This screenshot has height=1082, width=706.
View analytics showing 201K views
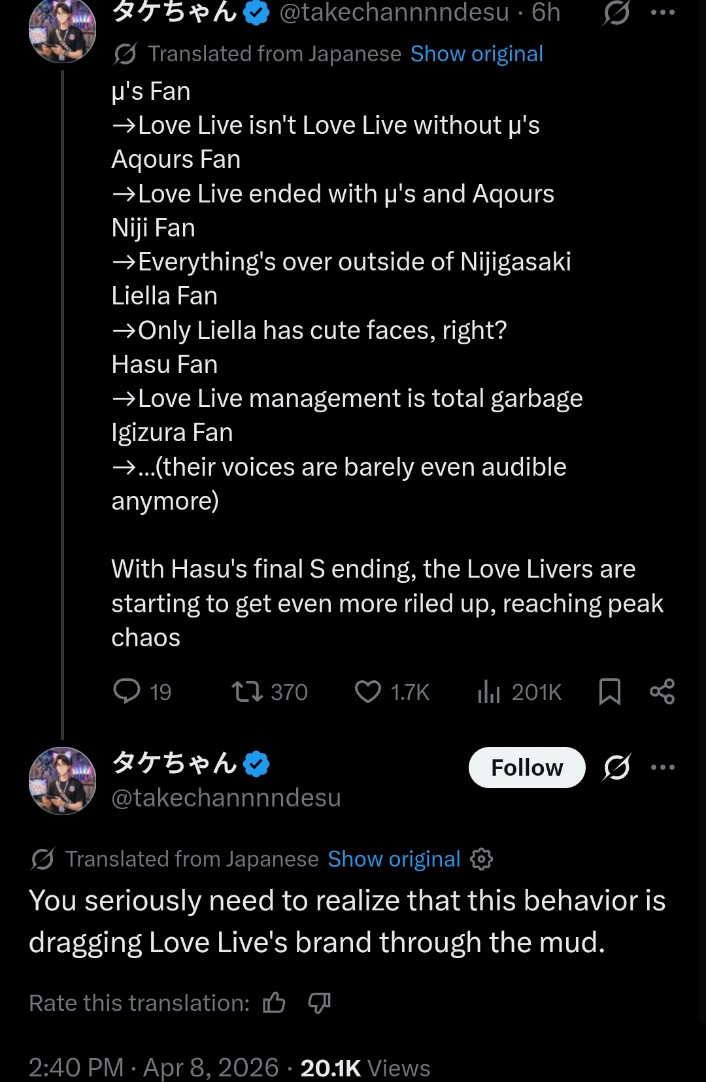coord(489,691)
